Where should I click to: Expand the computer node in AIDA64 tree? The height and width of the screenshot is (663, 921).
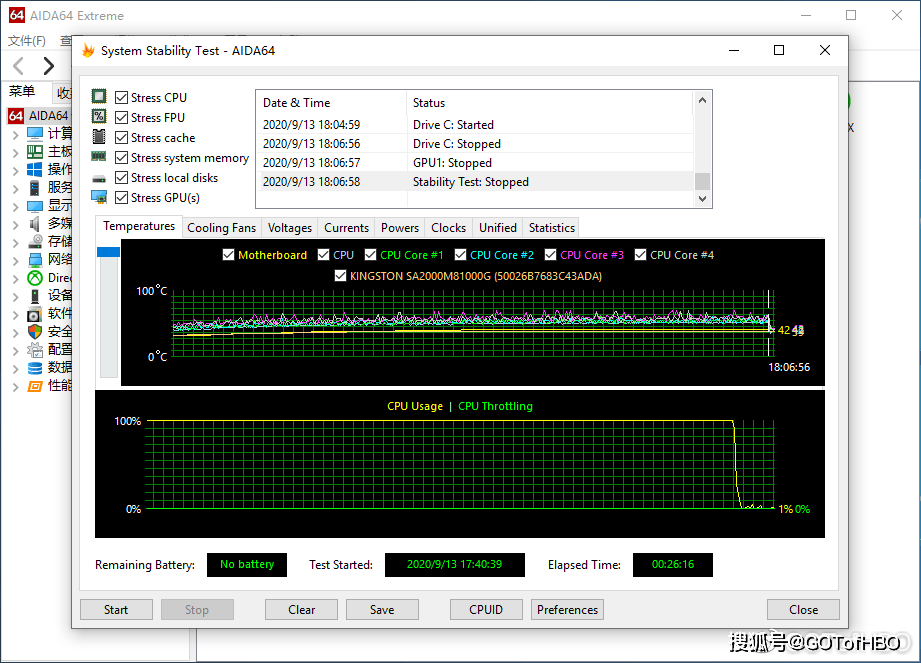pyautogui.click(x=16, y=134)
